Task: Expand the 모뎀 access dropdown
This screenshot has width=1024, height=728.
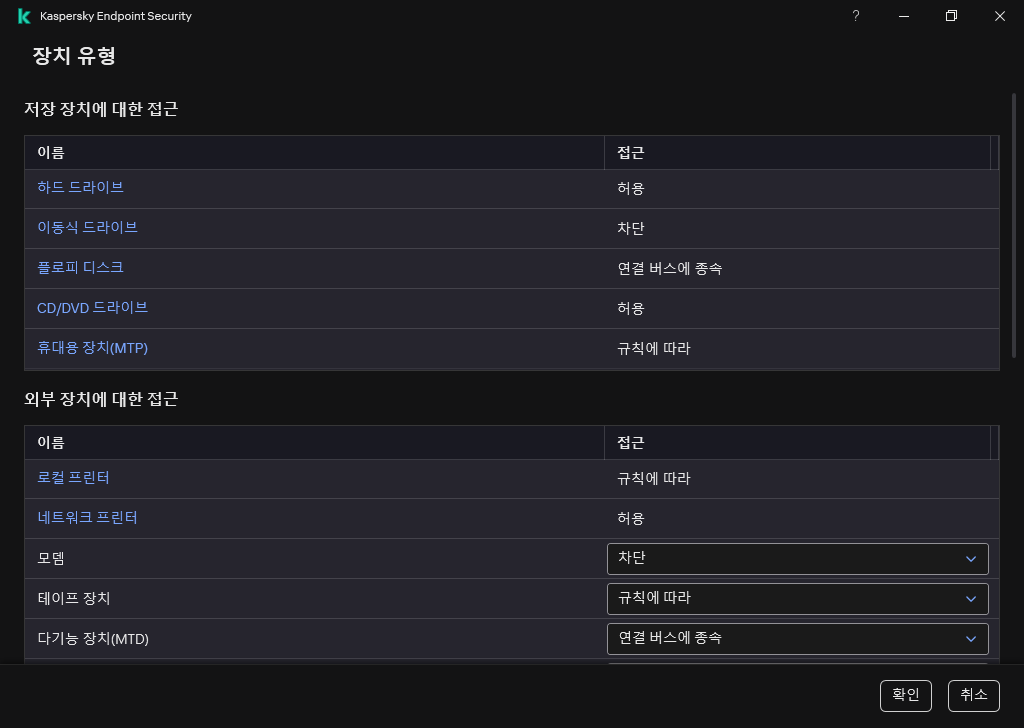Action: pyautogui.click(x=797, y=558)
